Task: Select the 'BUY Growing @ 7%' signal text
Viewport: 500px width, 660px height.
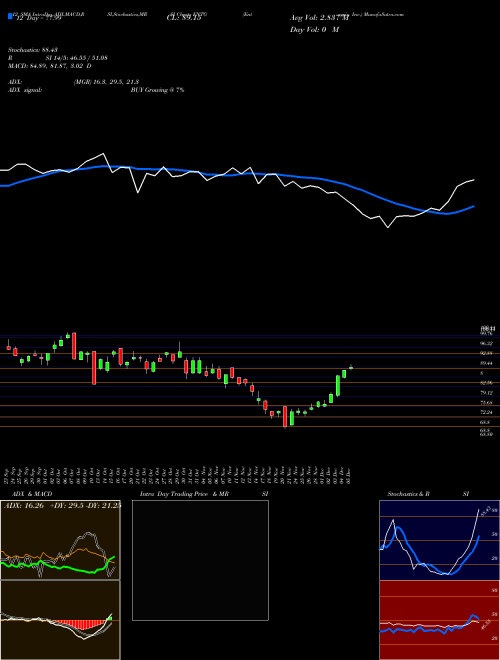Action: point(157,90)
